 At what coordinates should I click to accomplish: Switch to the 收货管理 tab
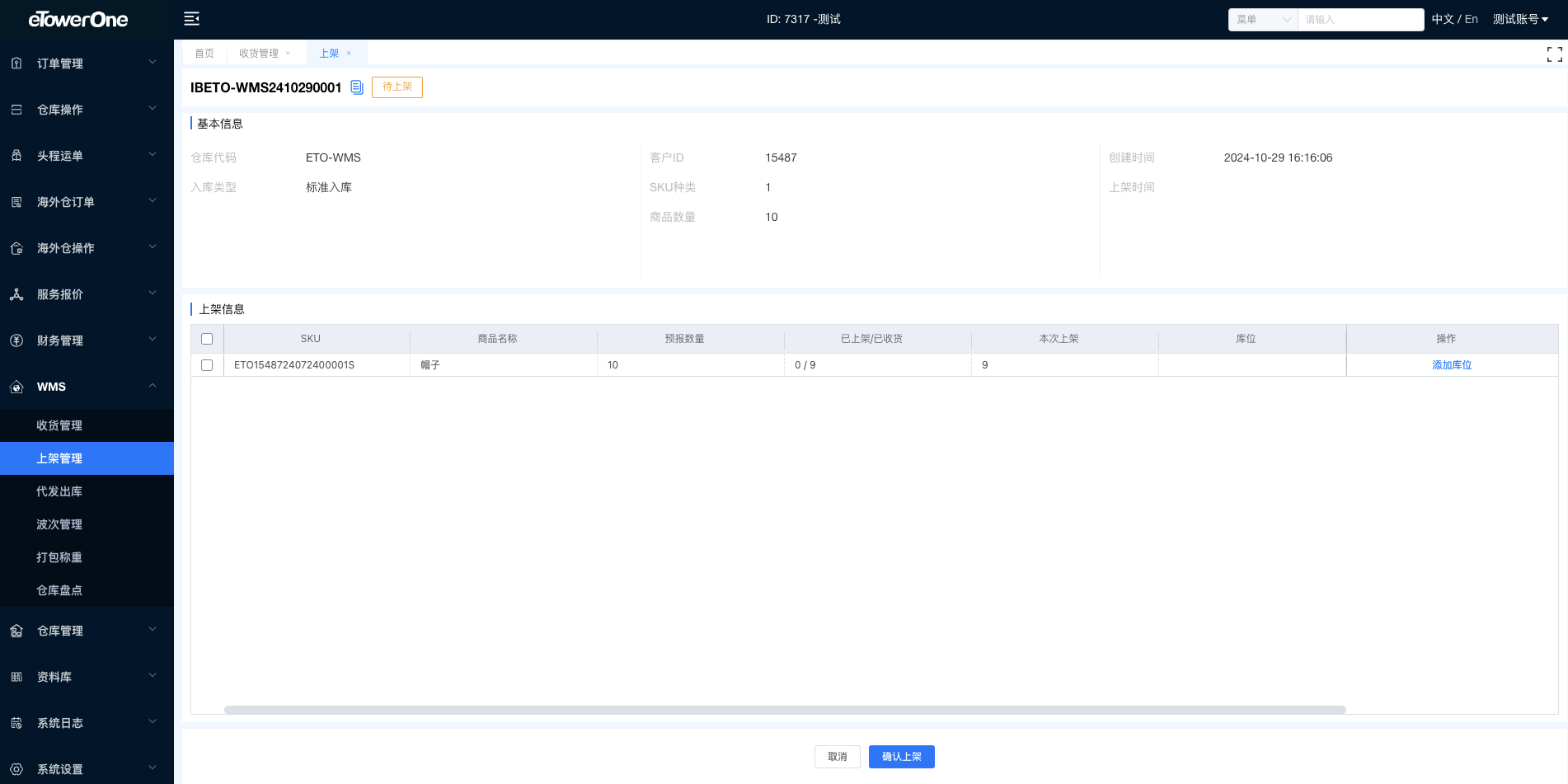(x=258, y=54)
